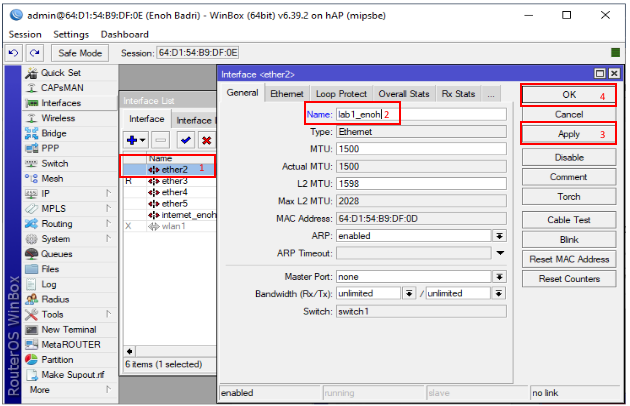630x406 pixels.
Task: Click the Comment button
Action: click(x=569, y=177)
